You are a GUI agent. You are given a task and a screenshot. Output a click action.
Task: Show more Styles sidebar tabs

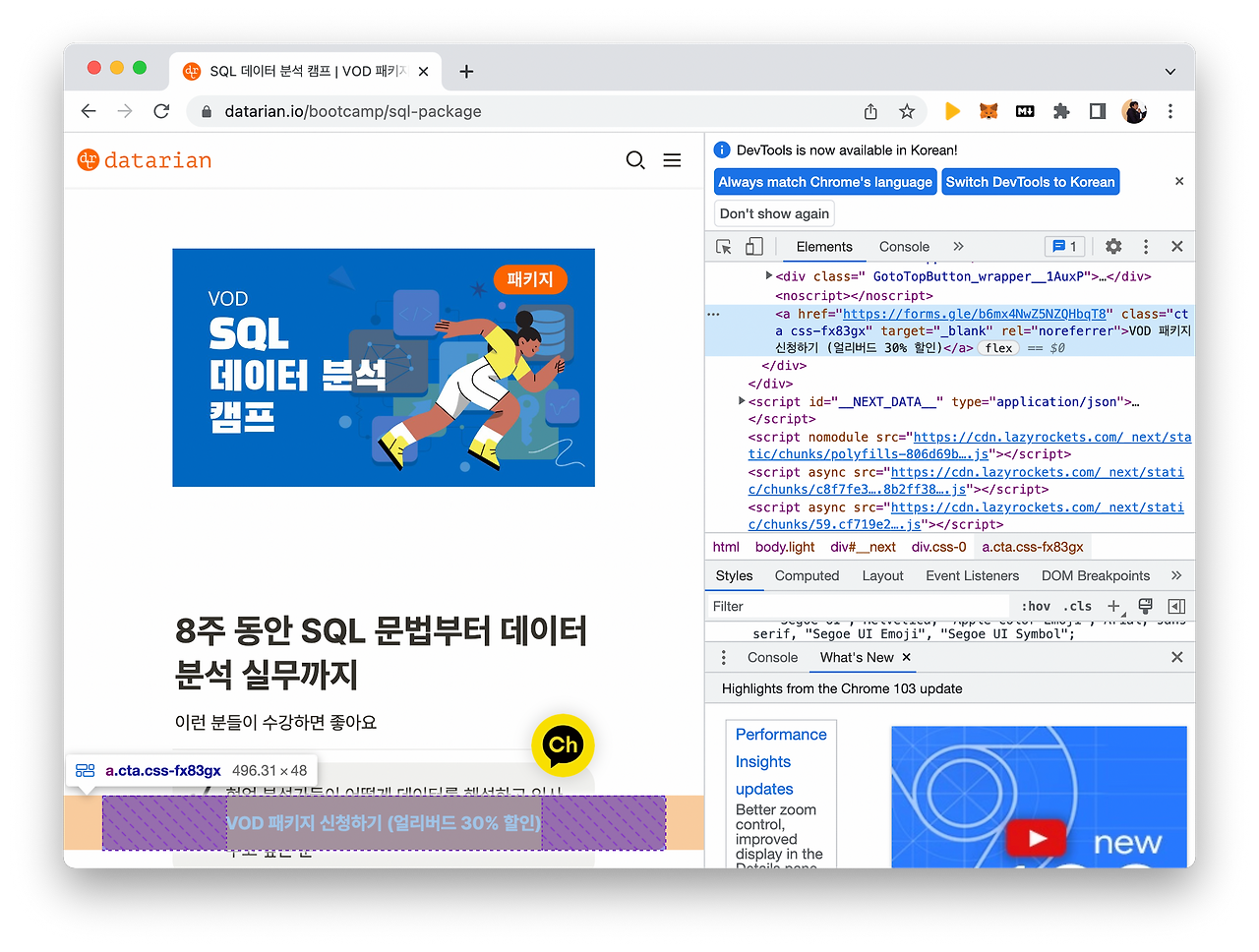tap(1176, 576)
